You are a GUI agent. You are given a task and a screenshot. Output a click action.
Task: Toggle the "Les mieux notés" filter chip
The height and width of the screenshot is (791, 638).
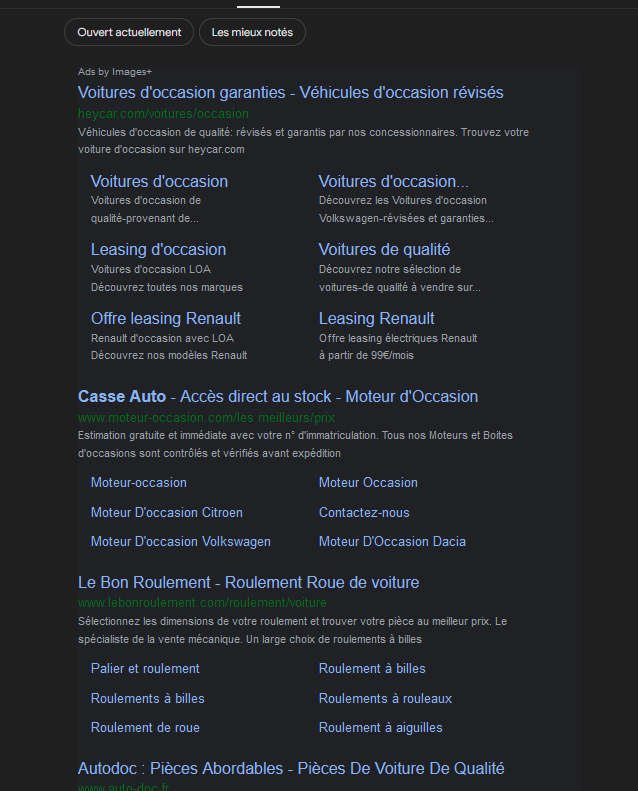coord(252,32)
